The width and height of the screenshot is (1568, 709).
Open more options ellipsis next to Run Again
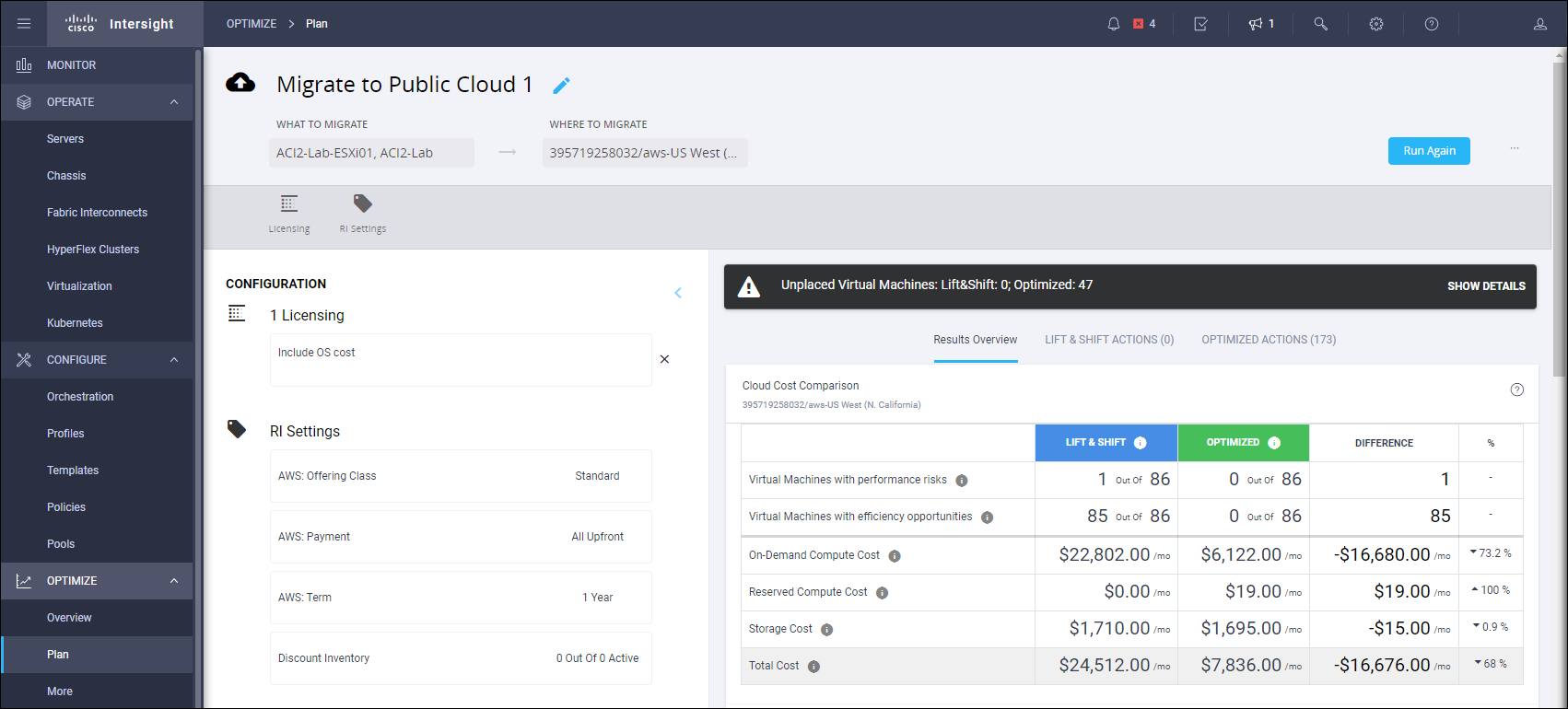coord(1514,148)
